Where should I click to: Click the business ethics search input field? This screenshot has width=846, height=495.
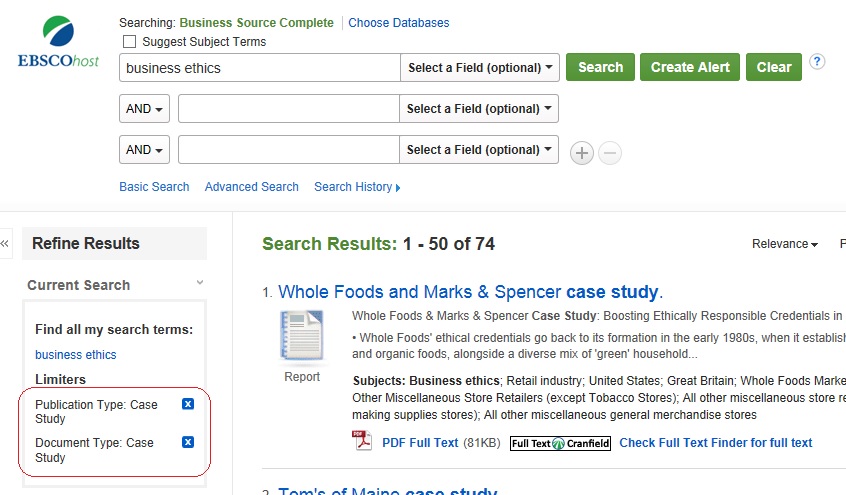(259, 68)
